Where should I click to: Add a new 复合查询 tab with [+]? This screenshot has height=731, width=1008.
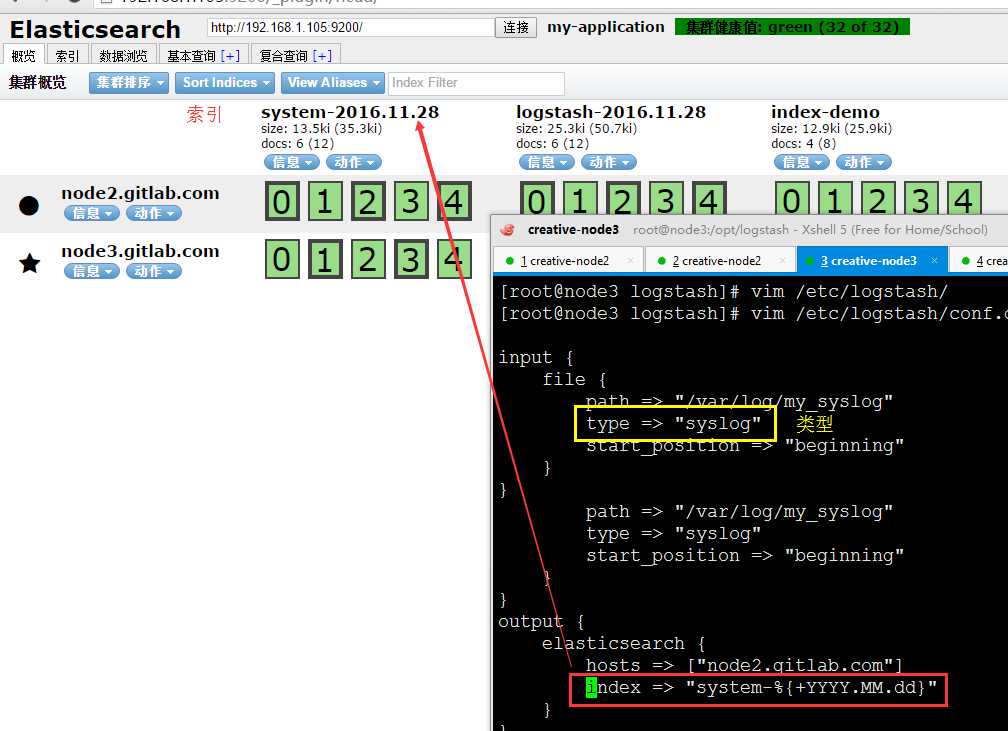pyautogui.click(x=322, y=57)
